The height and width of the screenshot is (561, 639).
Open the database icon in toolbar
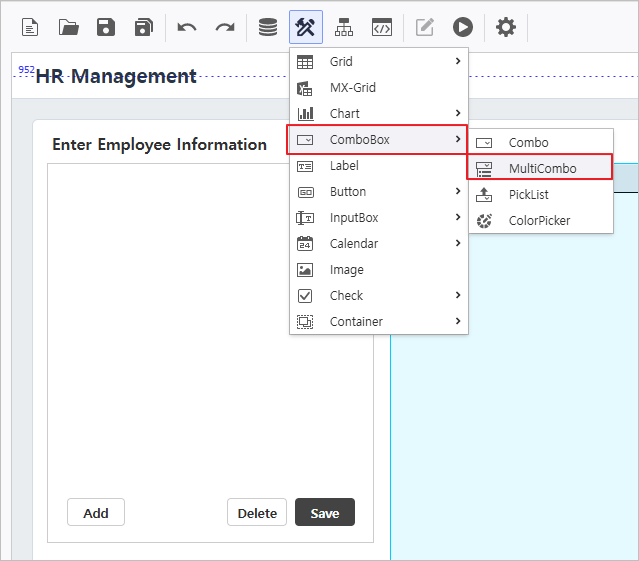[268, 27]
